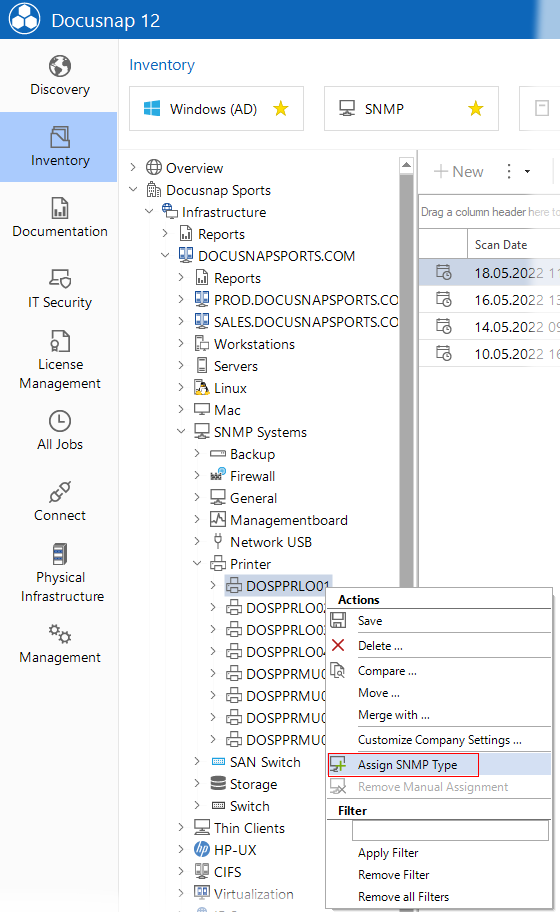The width and height of the screenshot is (560, 912).
Task: Open Physical Infrastructure
Action: point(60,573)
